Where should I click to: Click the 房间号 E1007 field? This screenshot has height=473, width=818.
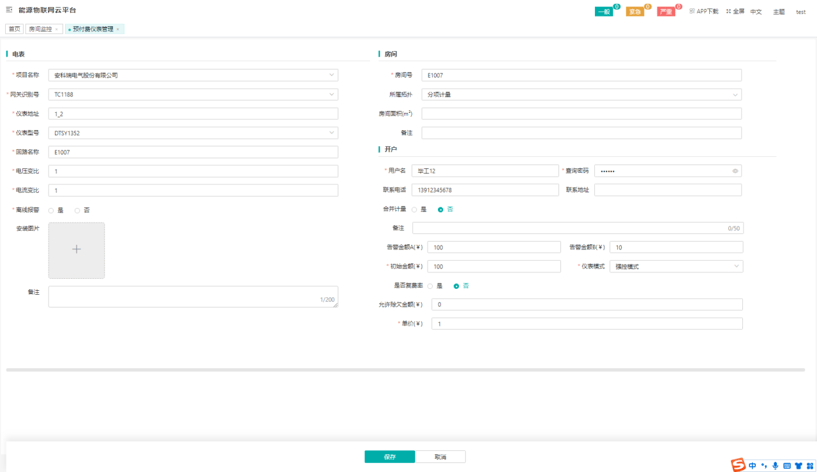tap(581, 75)
